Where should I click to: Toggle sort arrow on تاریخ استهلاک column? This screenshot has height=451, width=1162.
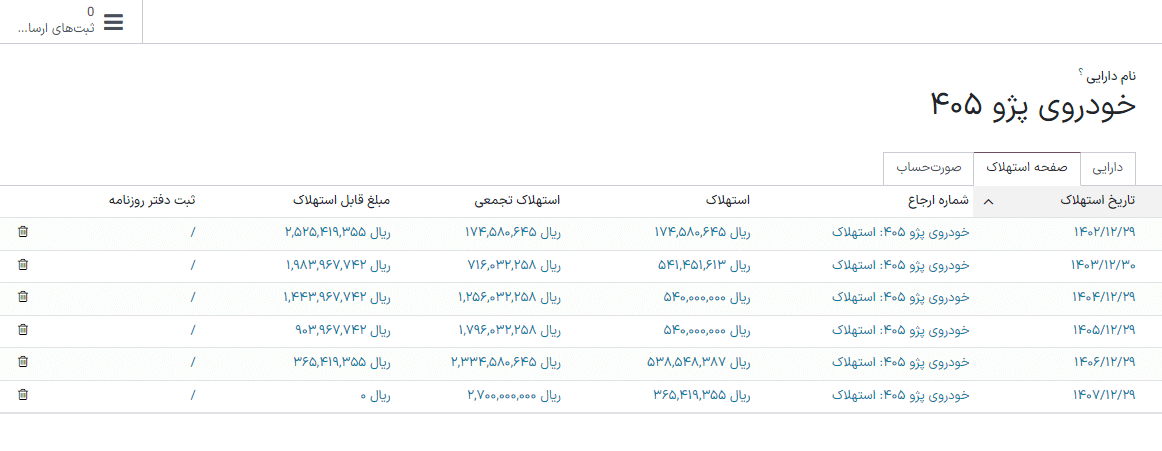[989, 201]
